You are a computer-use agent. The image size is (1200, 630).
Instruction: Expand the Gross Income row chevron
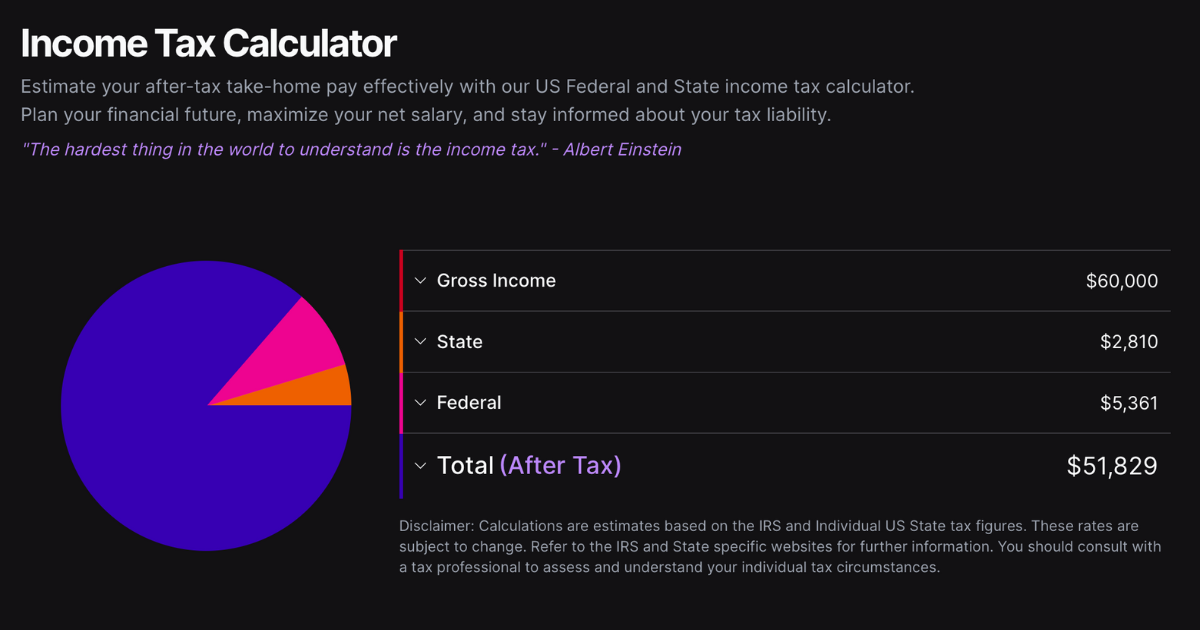click(420, 281)
